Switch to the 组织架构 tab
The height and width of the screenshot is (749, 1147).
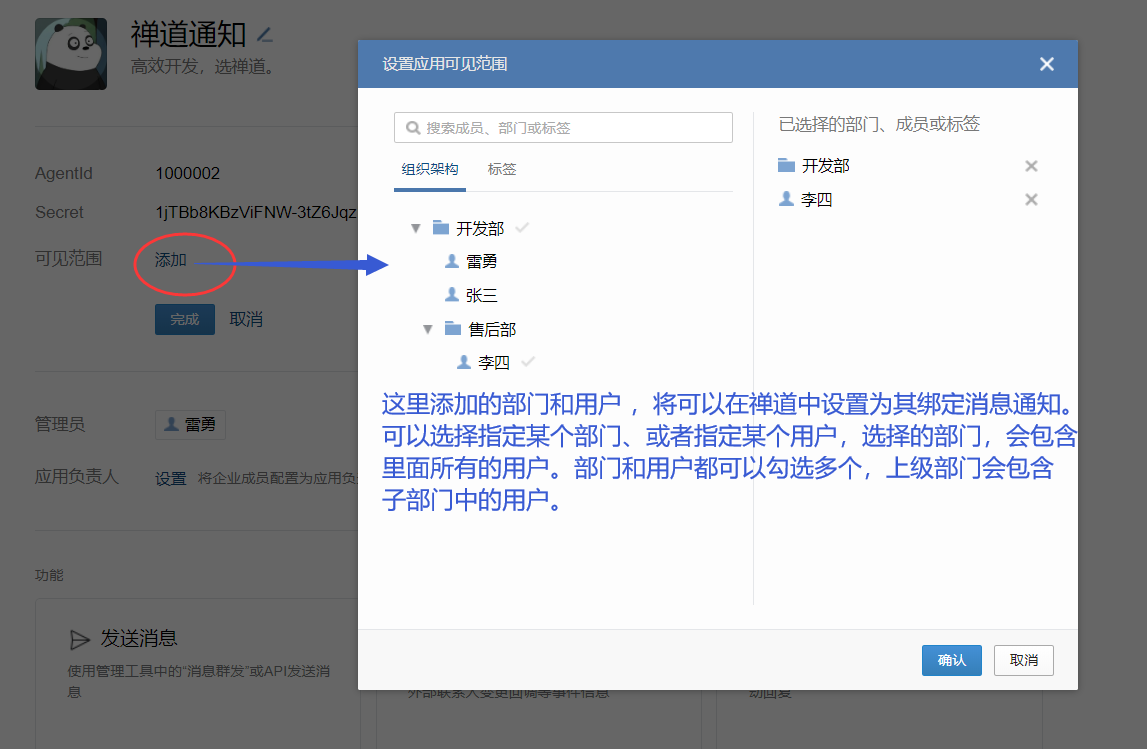[429, 169]
